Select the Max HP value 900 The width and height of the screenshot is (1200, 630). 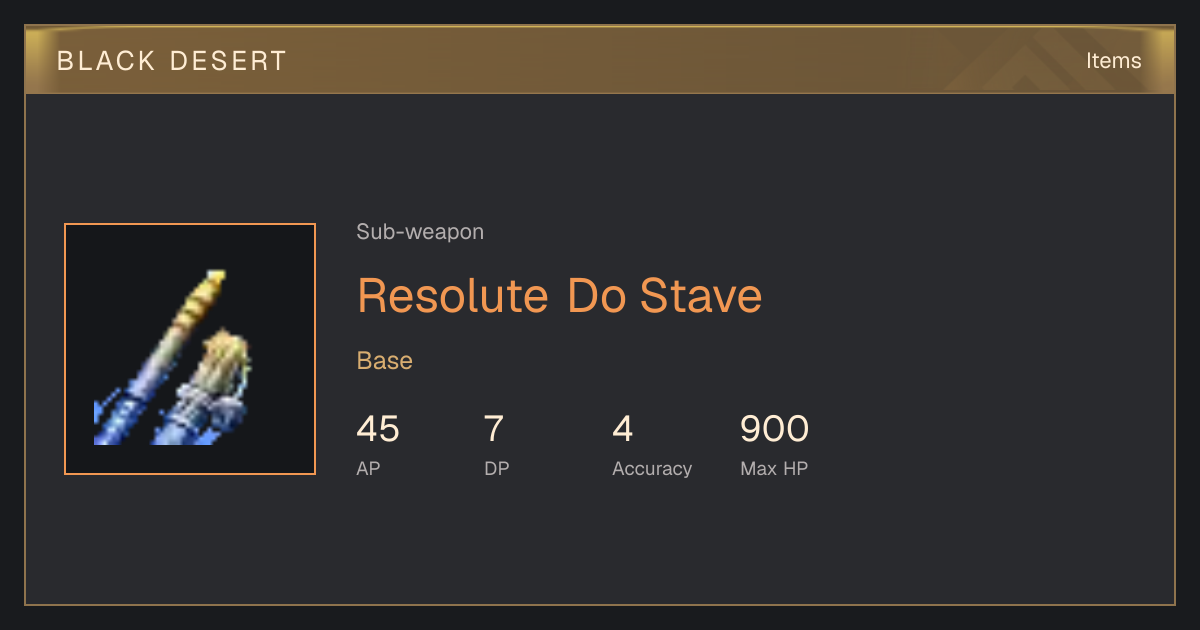pyautogui.click(x=775, y=429)
